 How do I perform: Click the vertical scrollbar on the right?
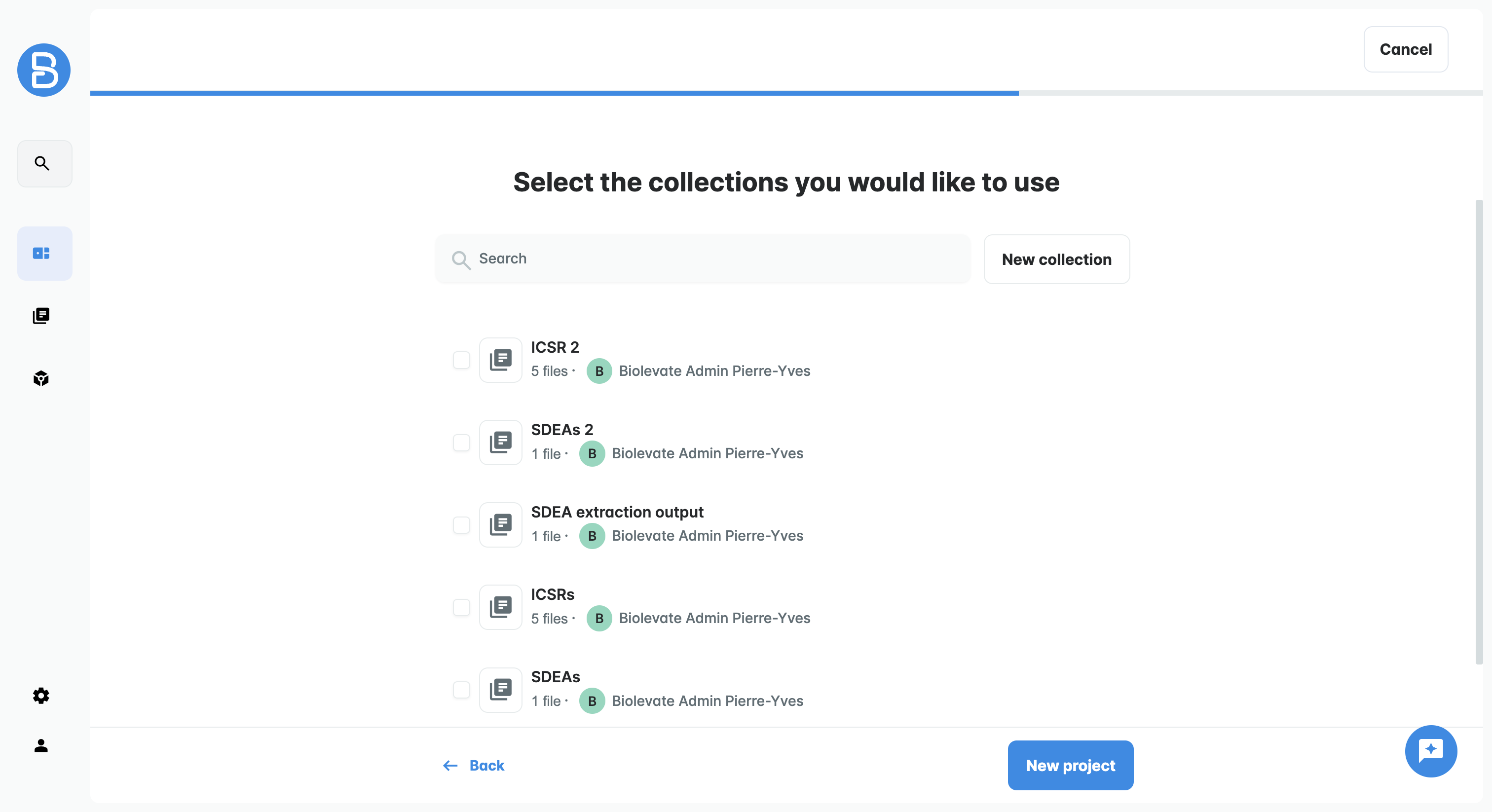1479,432
